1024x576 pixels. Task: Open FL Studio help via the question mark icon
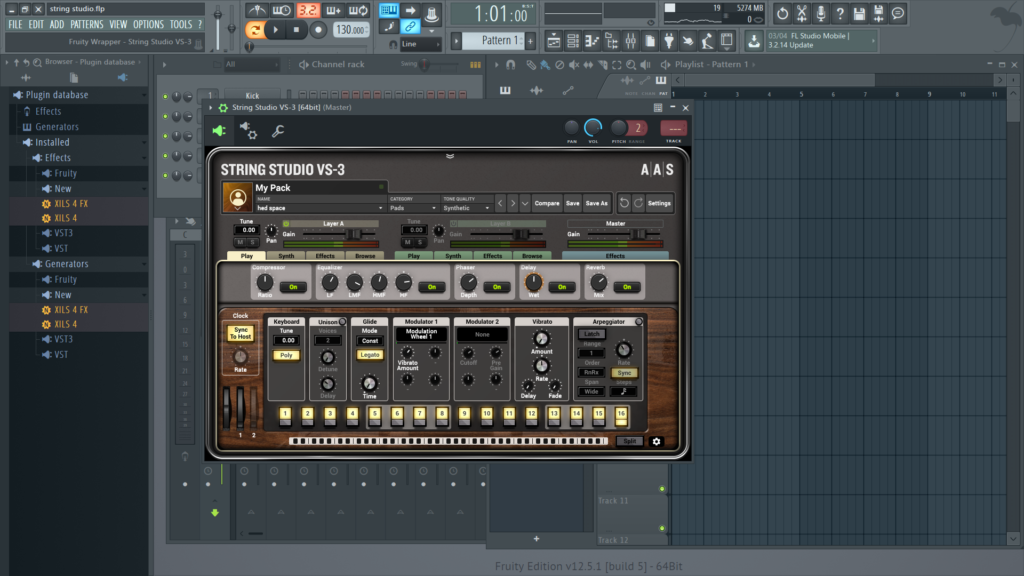click(839, 12)
